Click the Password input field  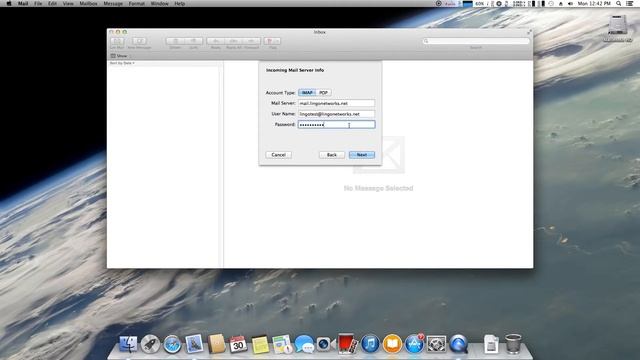tap(336, 124)
